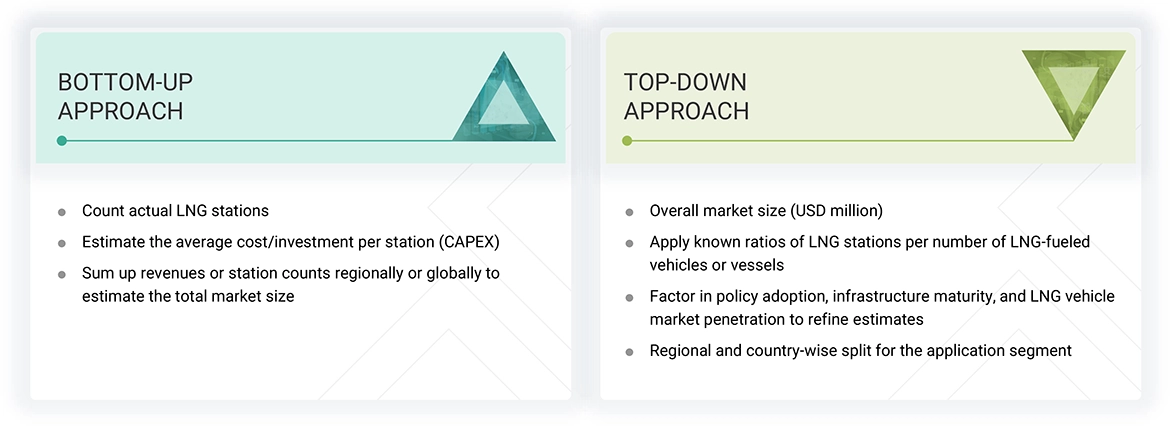The width and height of the screenshot is (1170, 426).
Task: Click 'Overall market size (USD million)' text
Action: (x=766, y=211)
